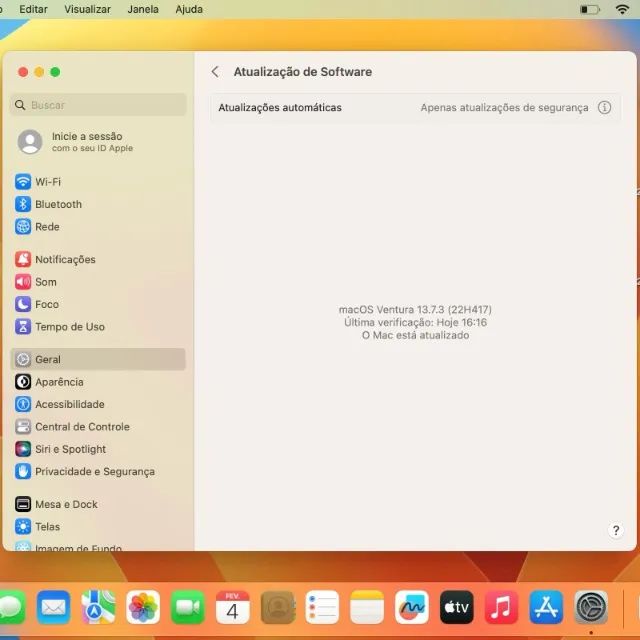The image size is (640, 640).
Task: Focus the Buscar search field
Action: [98, 105]
